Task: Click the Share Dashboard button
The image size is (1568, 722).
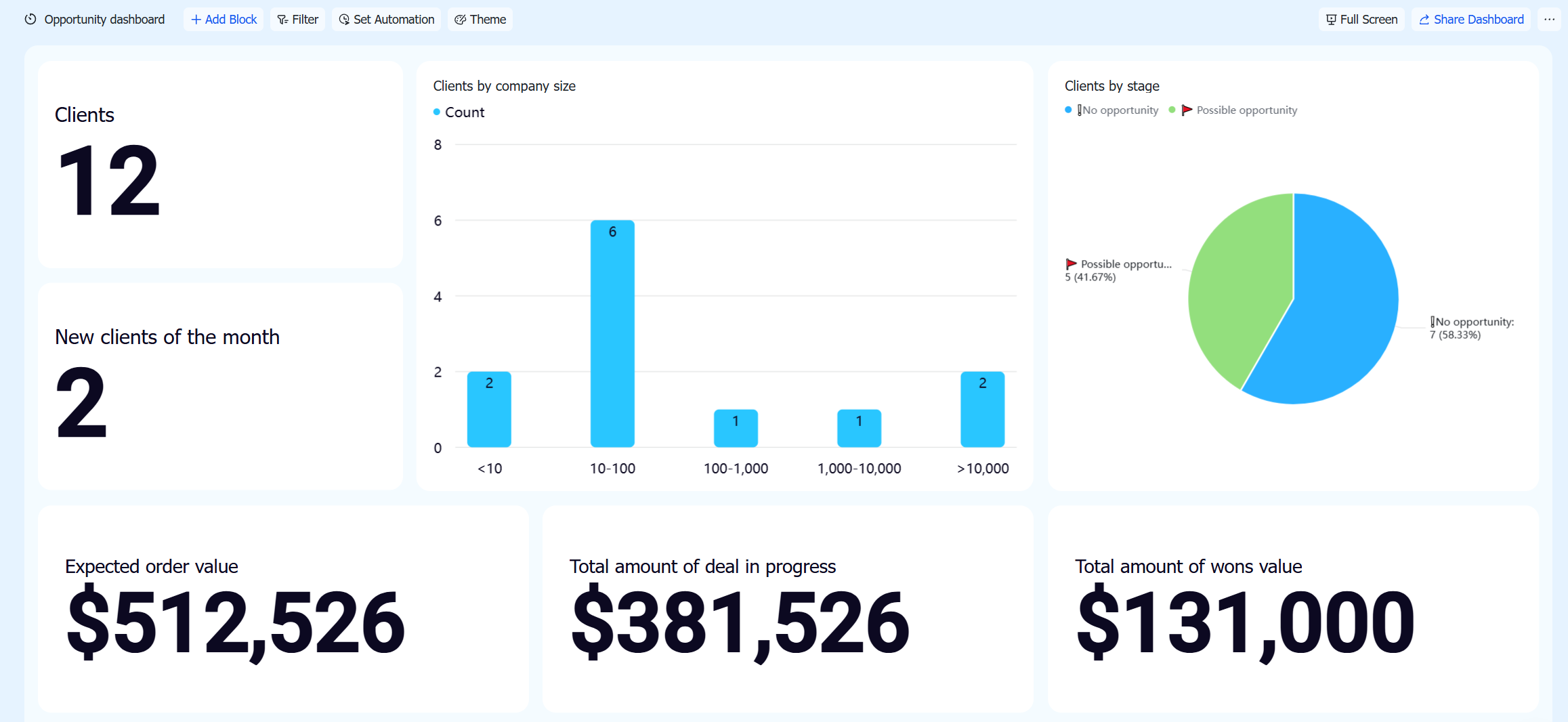Action: (1471, 20)
